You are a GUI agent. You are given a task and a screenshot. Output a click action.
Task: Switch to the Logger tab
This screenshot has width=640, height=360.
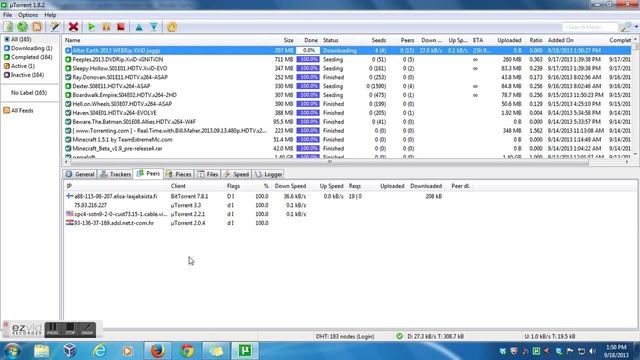269,174
